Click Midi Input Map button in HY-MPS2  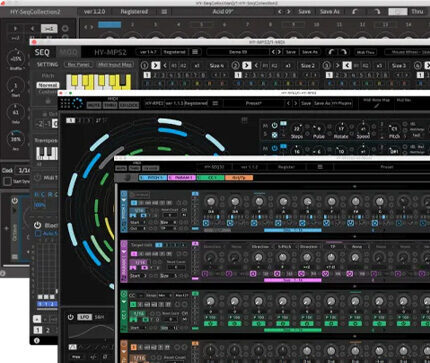[115, 65]
